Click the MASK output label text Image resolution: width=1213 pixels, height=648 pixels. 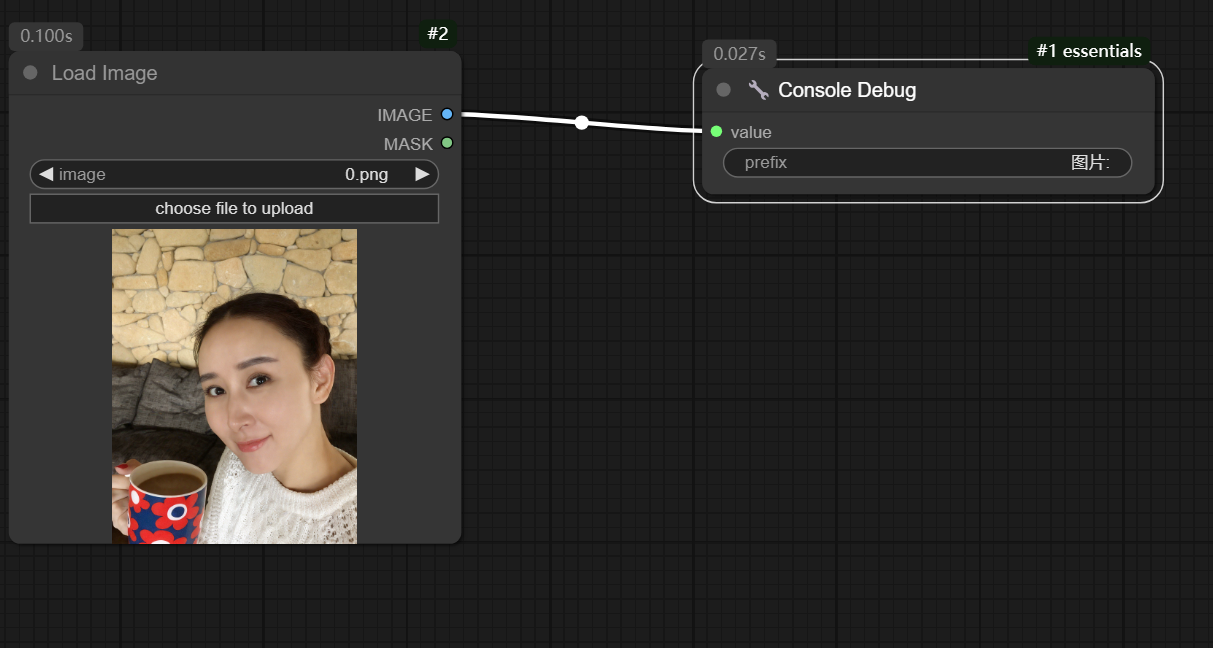(x=408, y=144)
